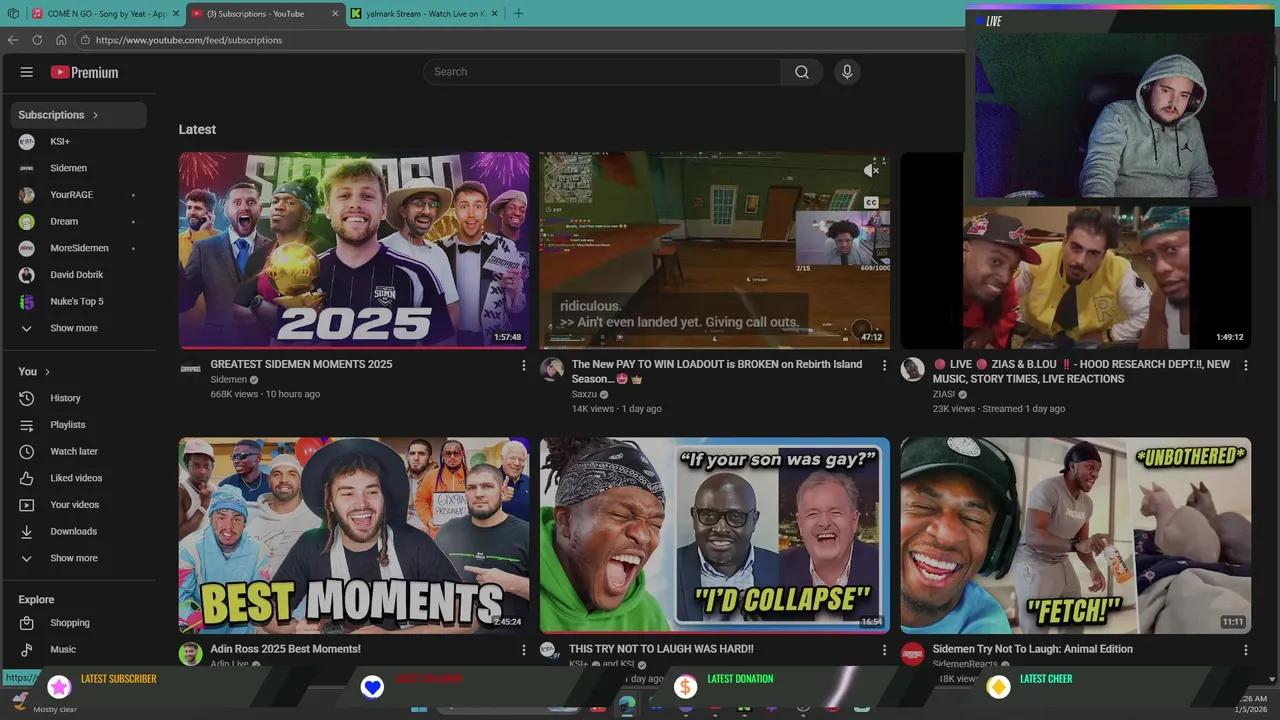
Task: Expand Show more under Subscriptions
Action: coord(79,328)
